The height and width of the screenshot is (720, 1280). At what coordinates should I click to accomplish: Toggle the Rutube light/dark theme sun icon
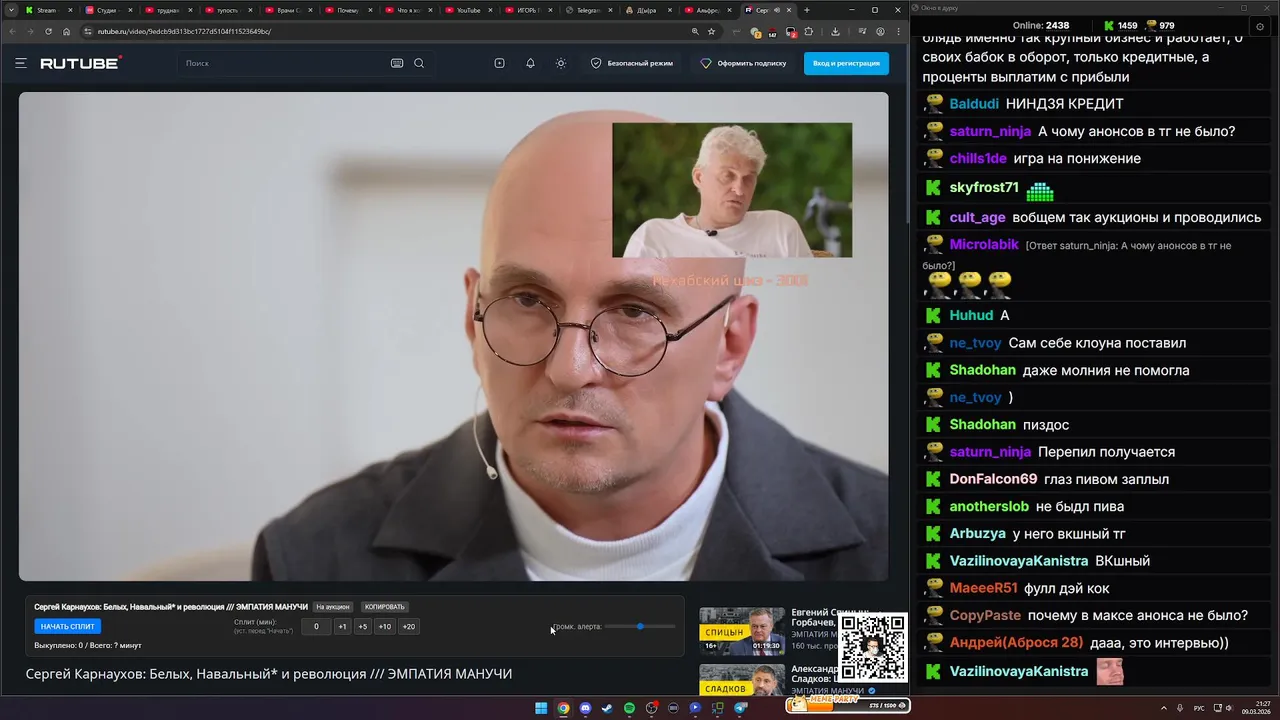(561, 63)
